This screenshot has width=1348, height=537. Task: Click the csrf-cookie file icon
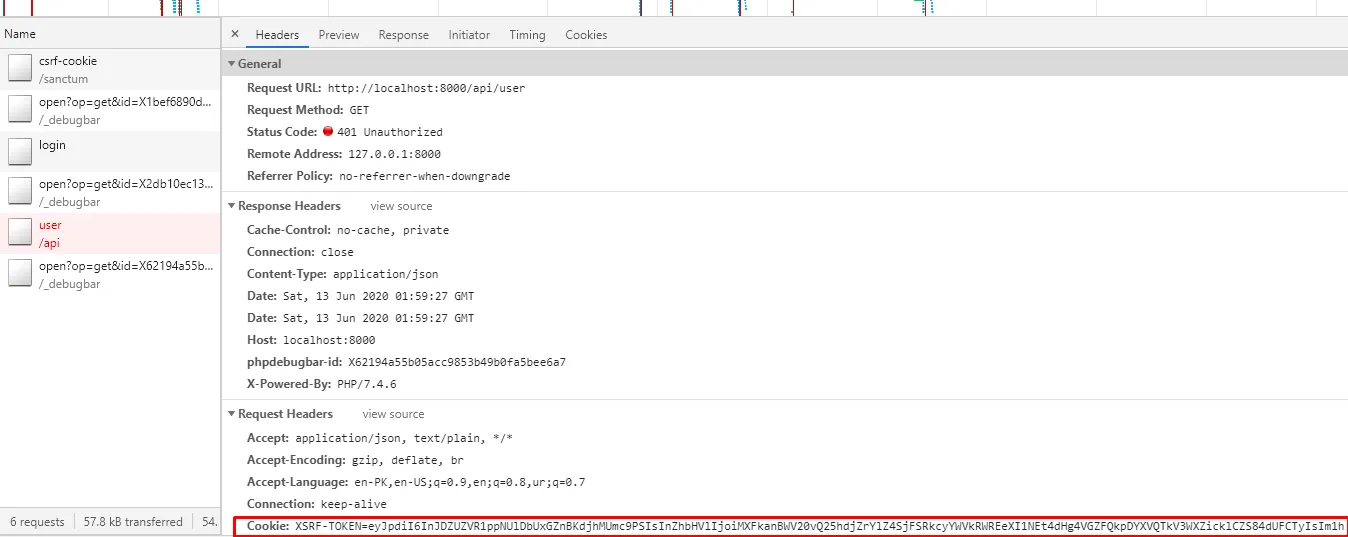[x=20, y=69]
